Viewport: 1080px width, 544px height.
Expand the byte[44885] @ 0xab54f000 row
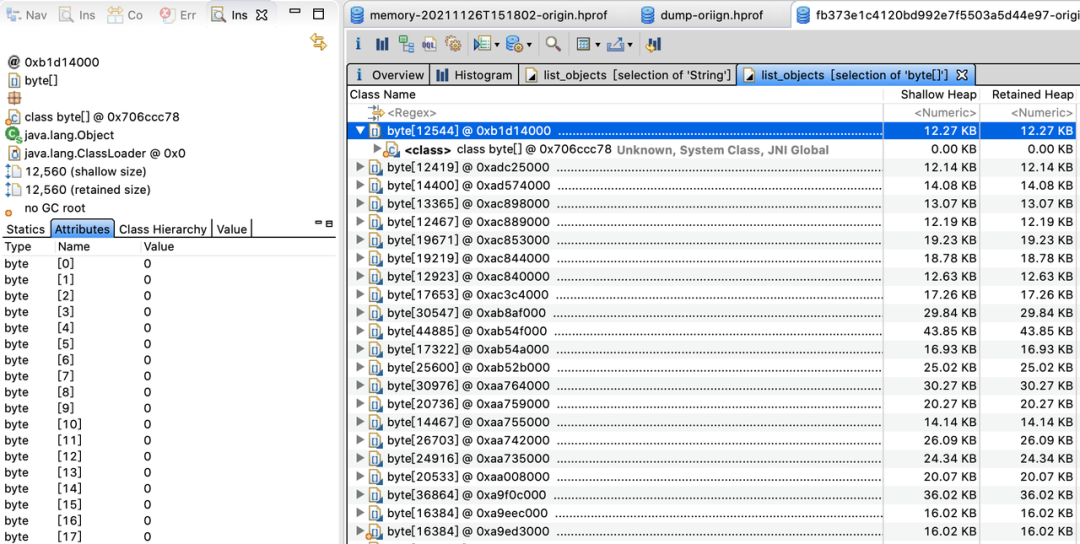[x=360, y=331]
